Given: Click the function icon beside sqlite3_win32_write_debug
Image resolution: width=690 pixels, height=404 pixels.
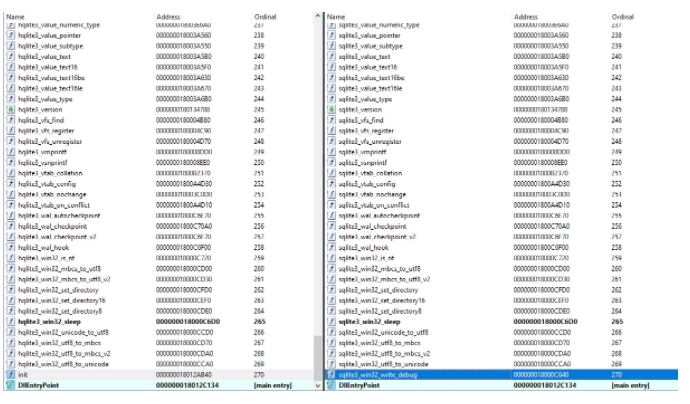Looking at the screenshot, I should point(331,375).
